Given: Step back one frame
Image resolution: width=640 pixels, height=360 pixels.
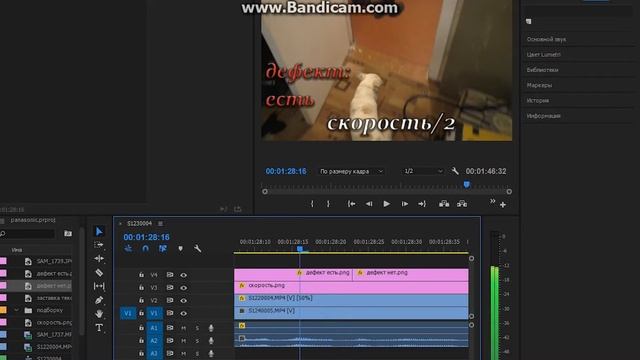Looking at the screenshot, I should (369, 204).
